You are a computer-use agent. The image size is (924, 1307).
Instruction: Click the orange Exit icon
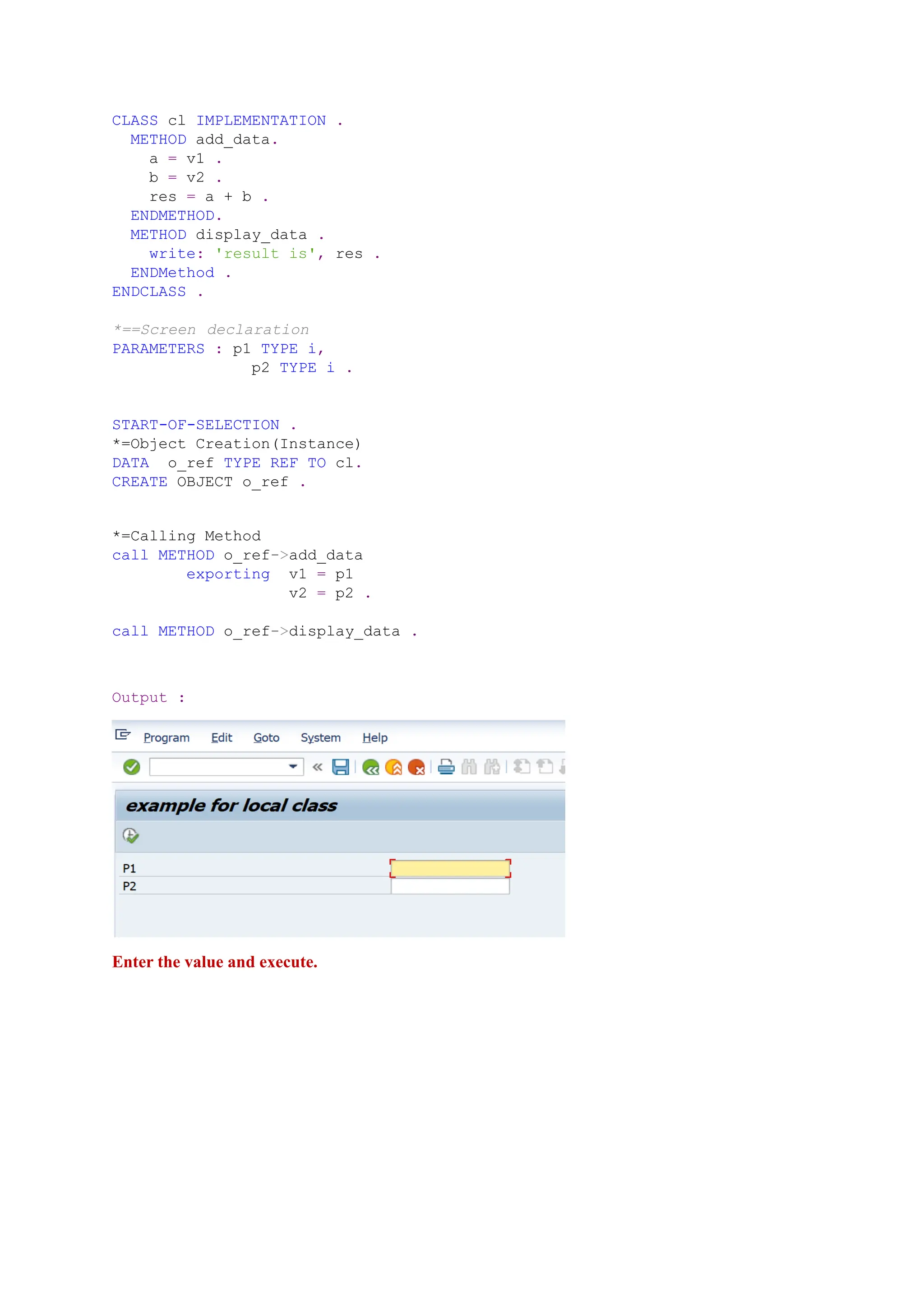[393, 767]
